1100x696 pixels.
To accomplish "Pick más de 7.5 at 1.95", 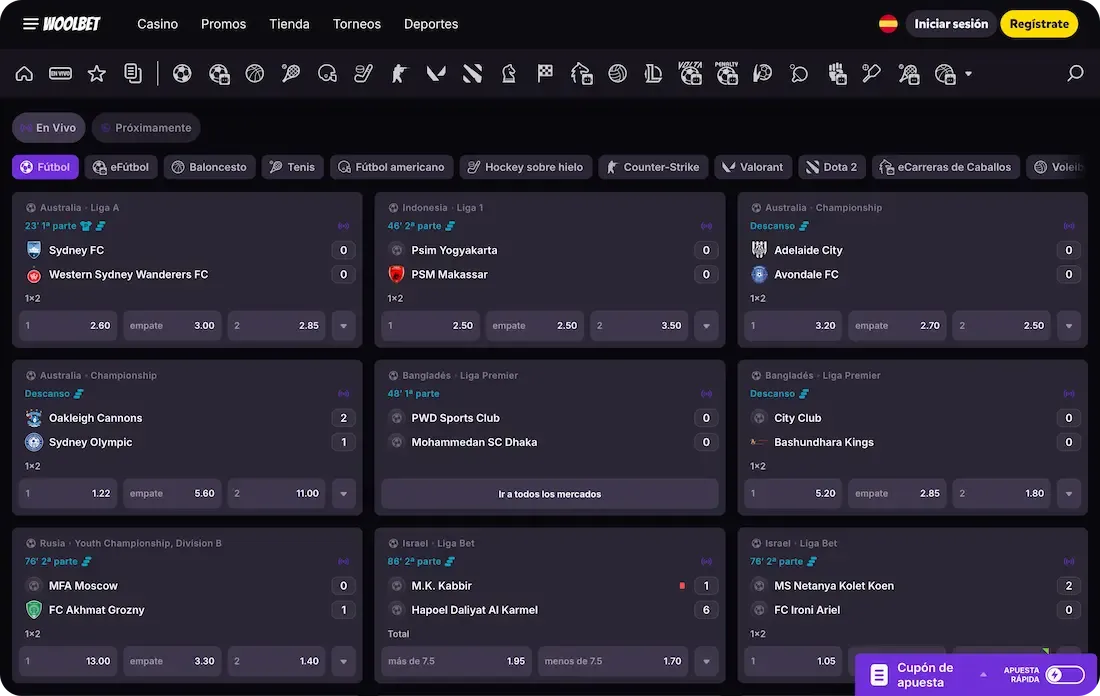I will tap(457, 661).
